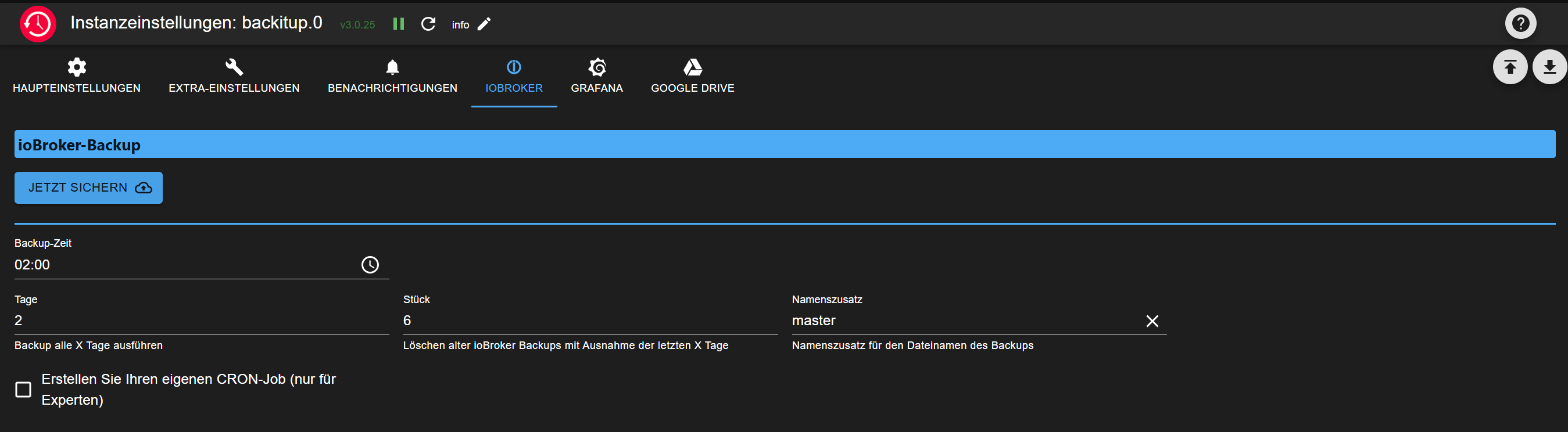Select the ioBroker tab
Image resolution: width=1568 pixels, height=432 pixels.
point(514,76)
